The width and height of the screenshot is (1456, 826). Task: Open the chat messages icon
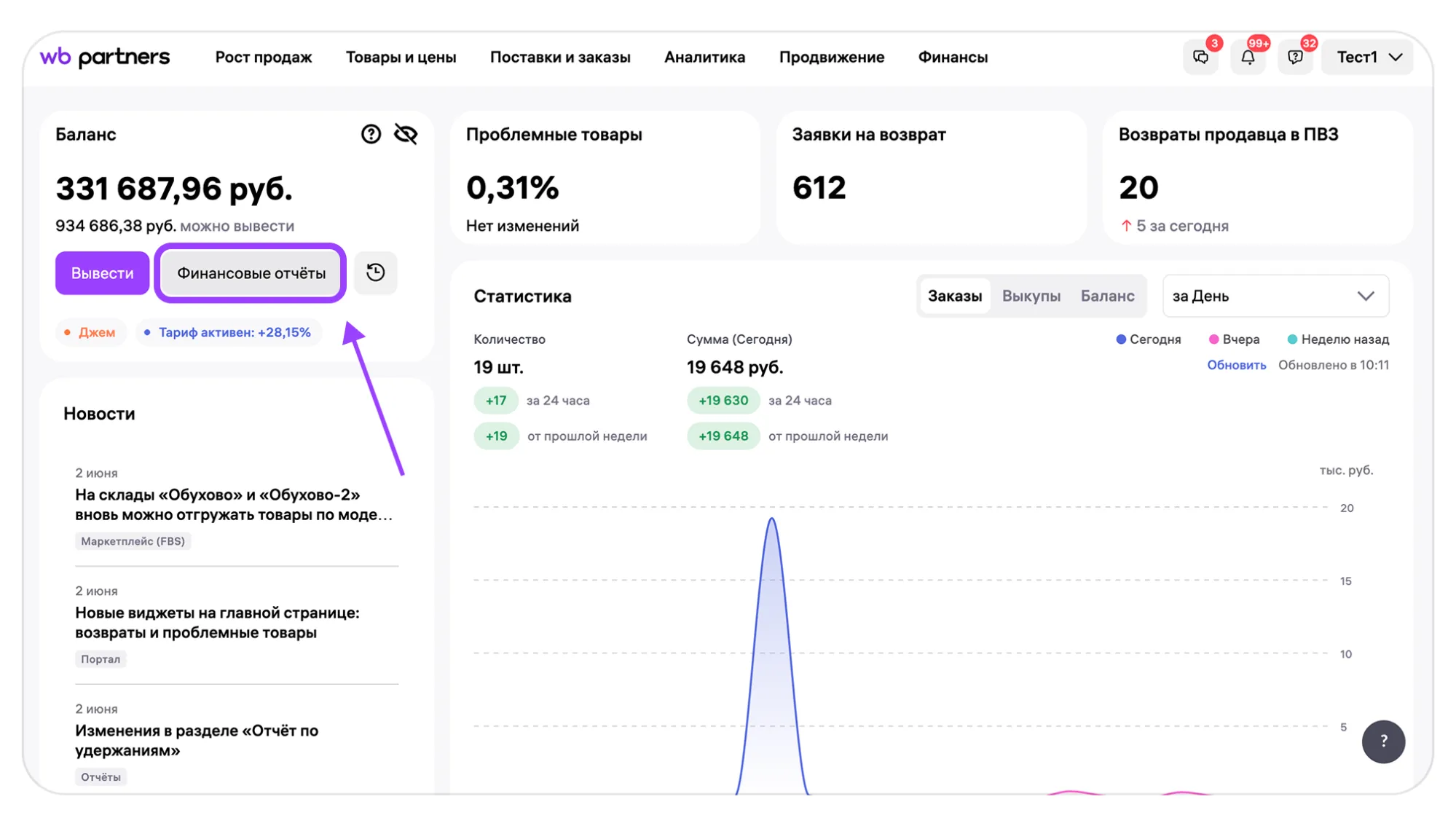[x=1200, y=57]
